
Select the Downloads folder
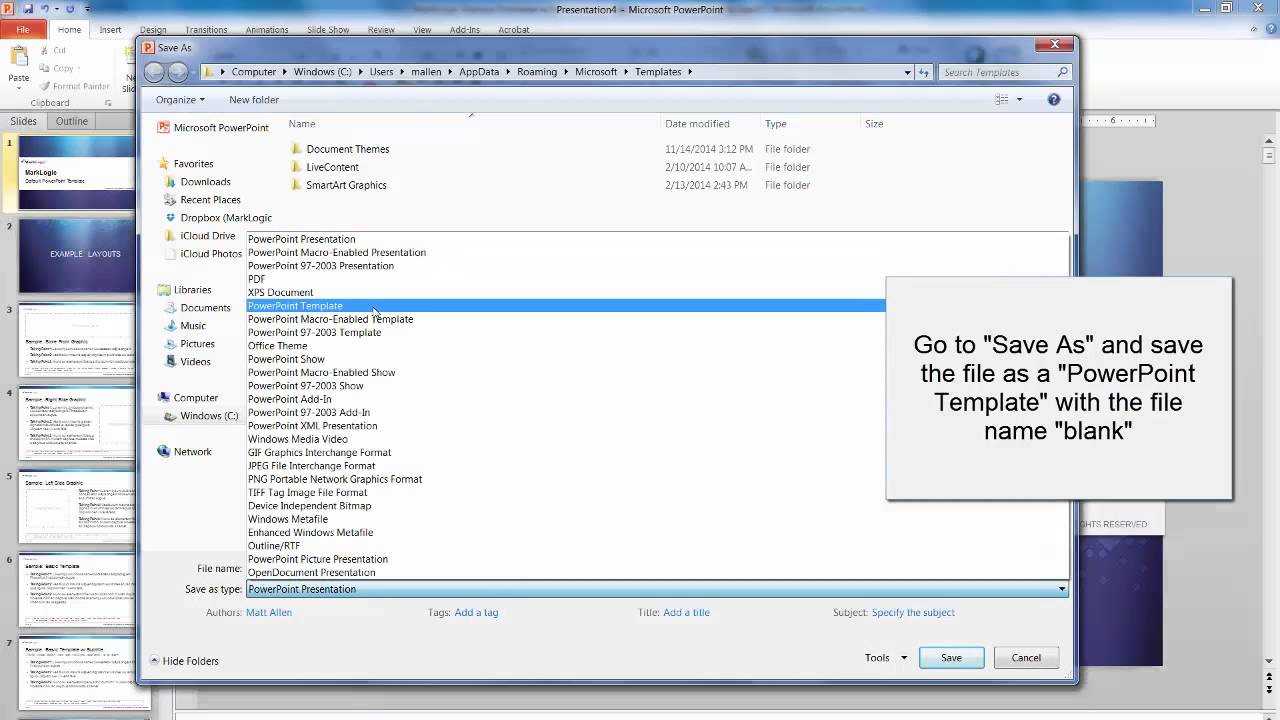205,181
